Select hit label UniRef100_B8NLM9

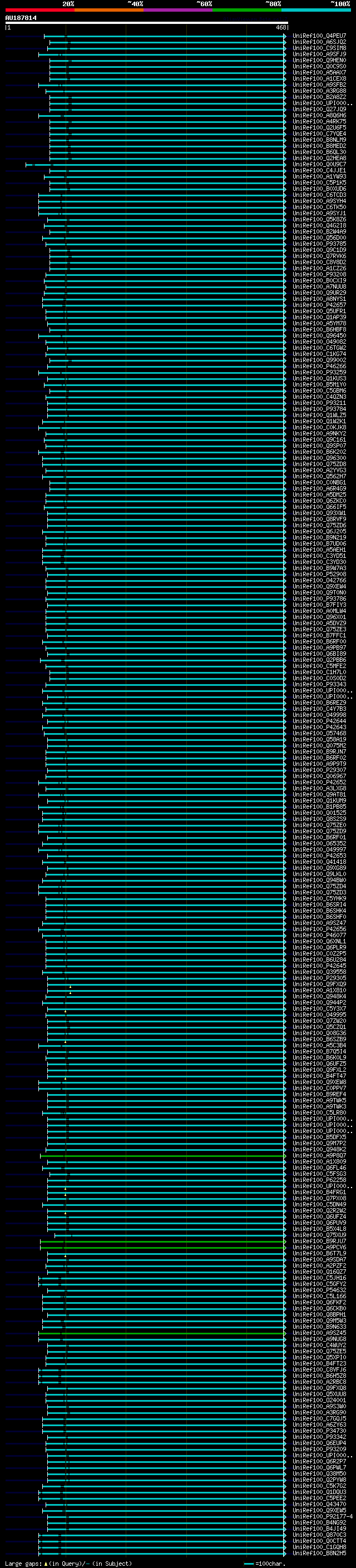pos(319,140)
